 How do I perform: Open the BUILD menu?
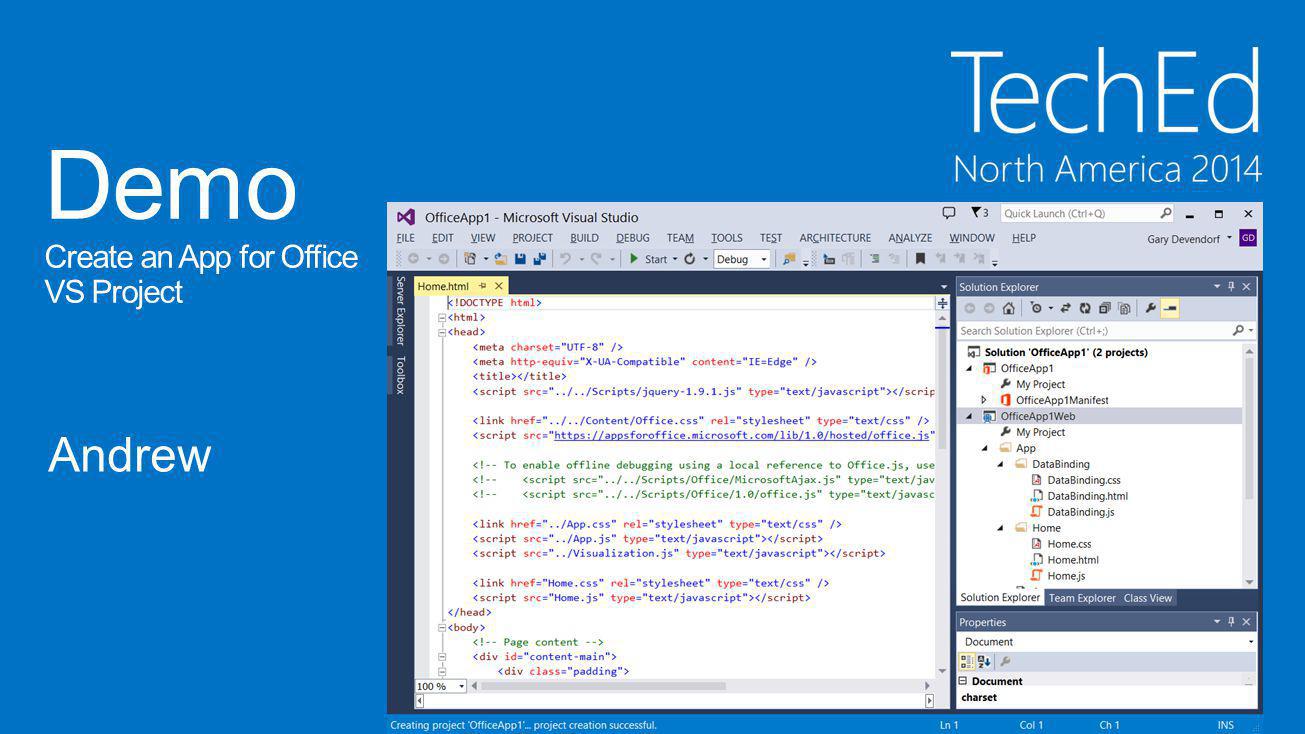[x=584, y=238]
